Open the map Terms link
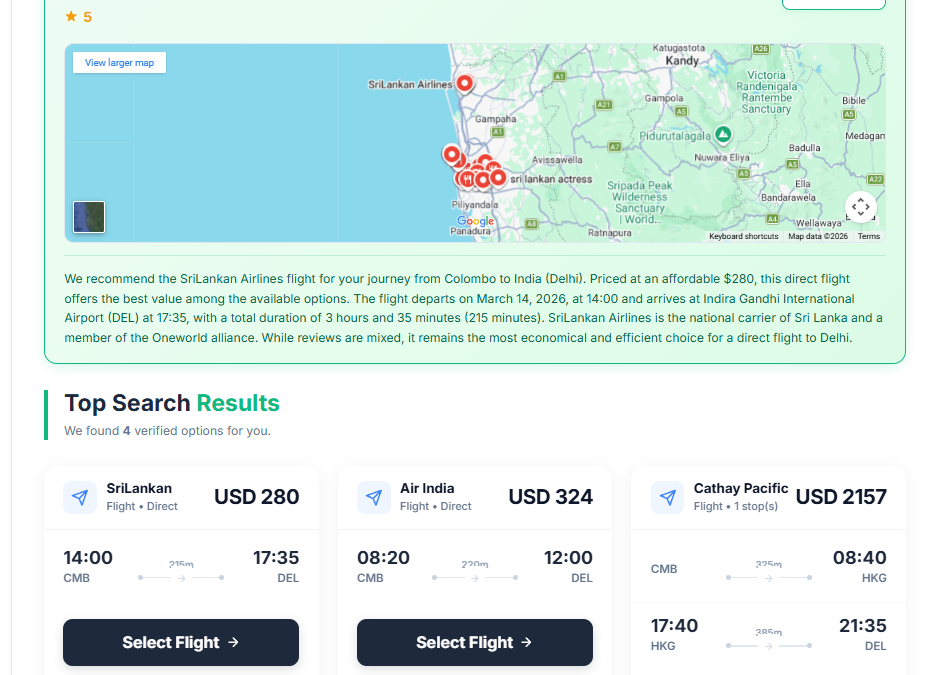The image size is (937, 675). click(869, 237)
